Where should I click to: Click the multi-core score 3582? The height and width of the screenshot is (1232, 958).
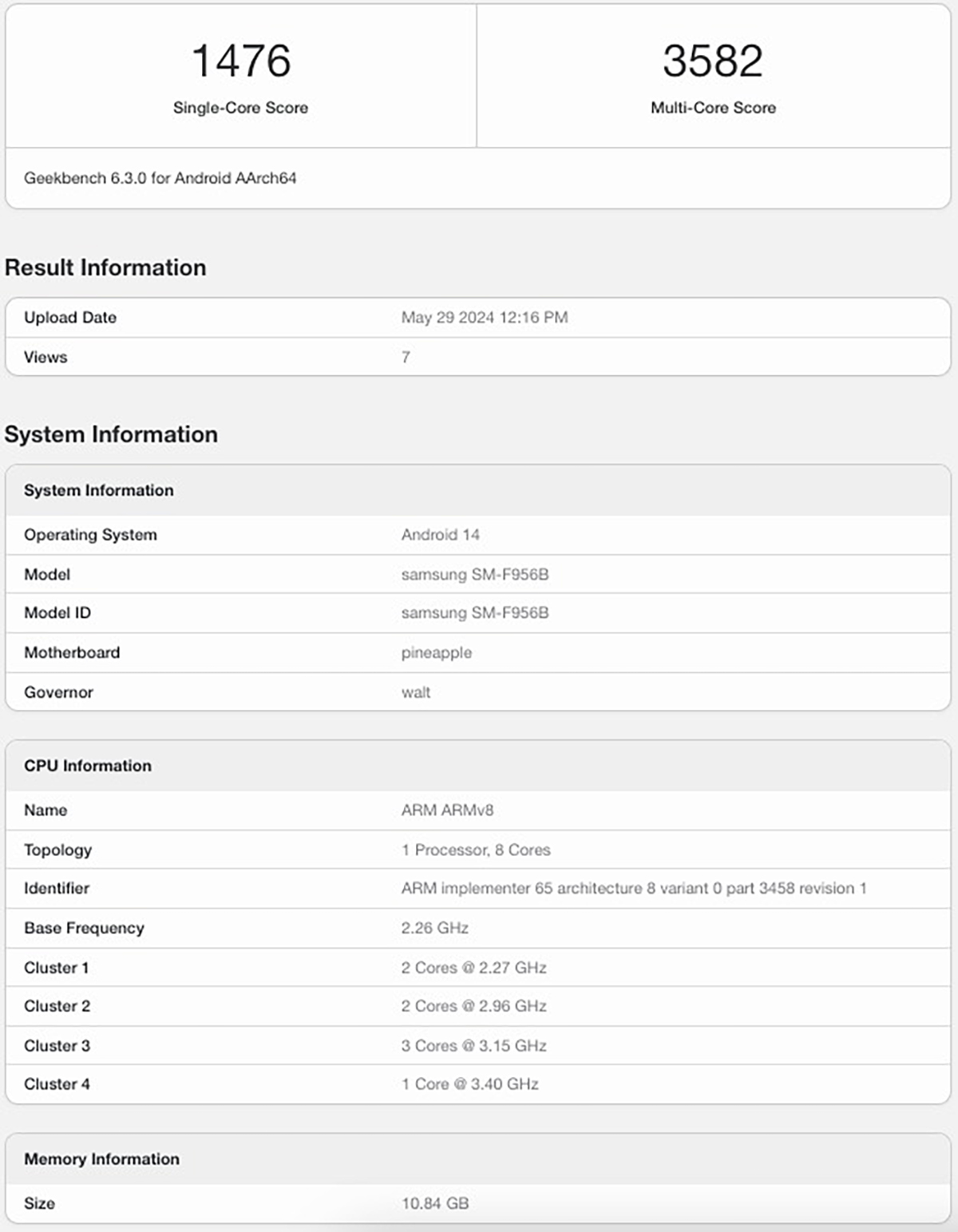(x=713, y=61)
